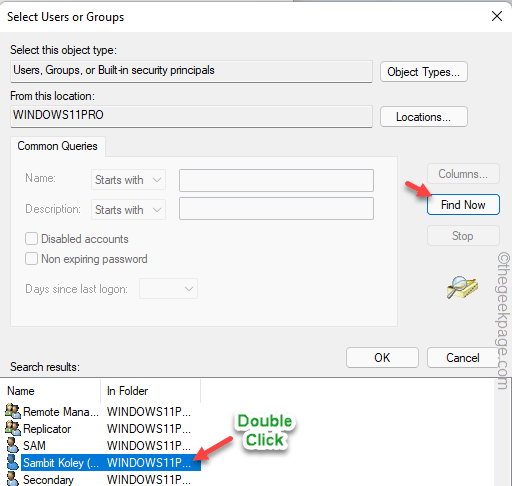Click the Replicator group icon
Screen dimensions: 512x486
(13, 428)
